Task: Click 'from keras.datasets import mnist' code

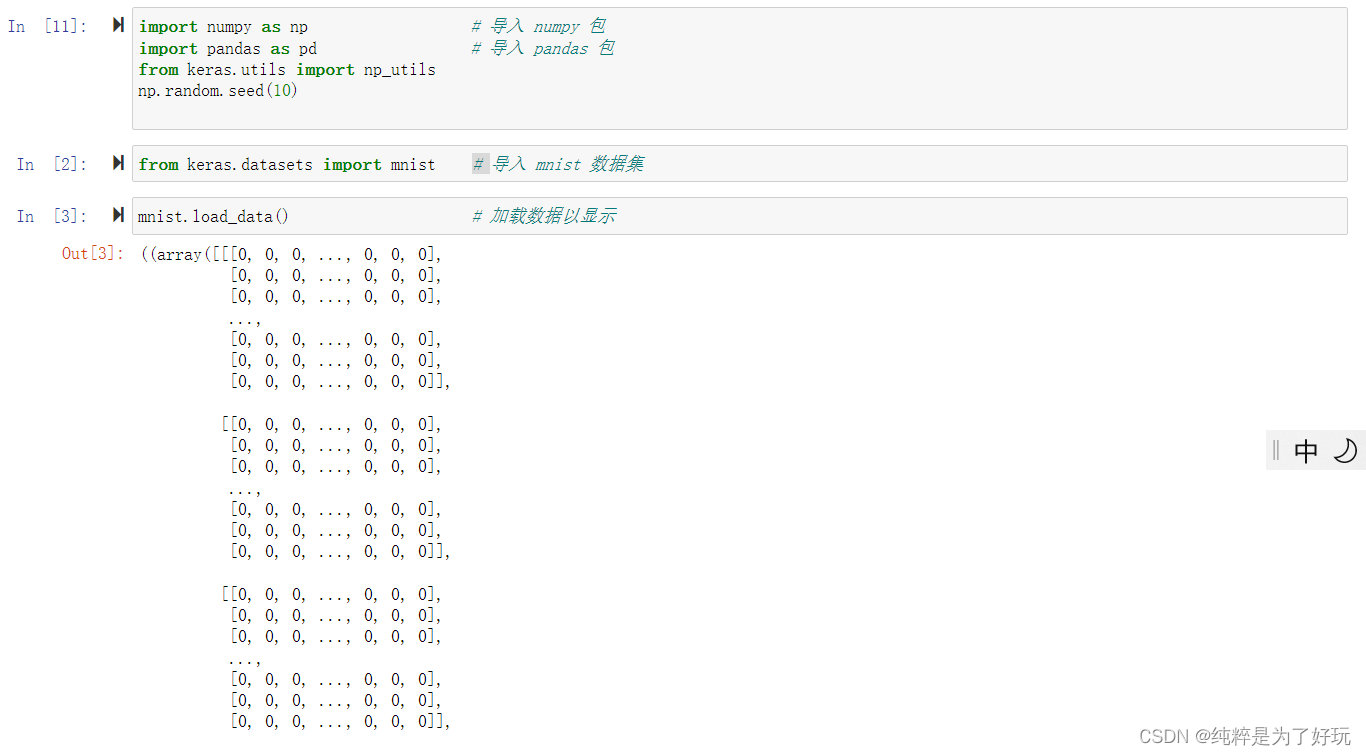Action: [287, 164]
